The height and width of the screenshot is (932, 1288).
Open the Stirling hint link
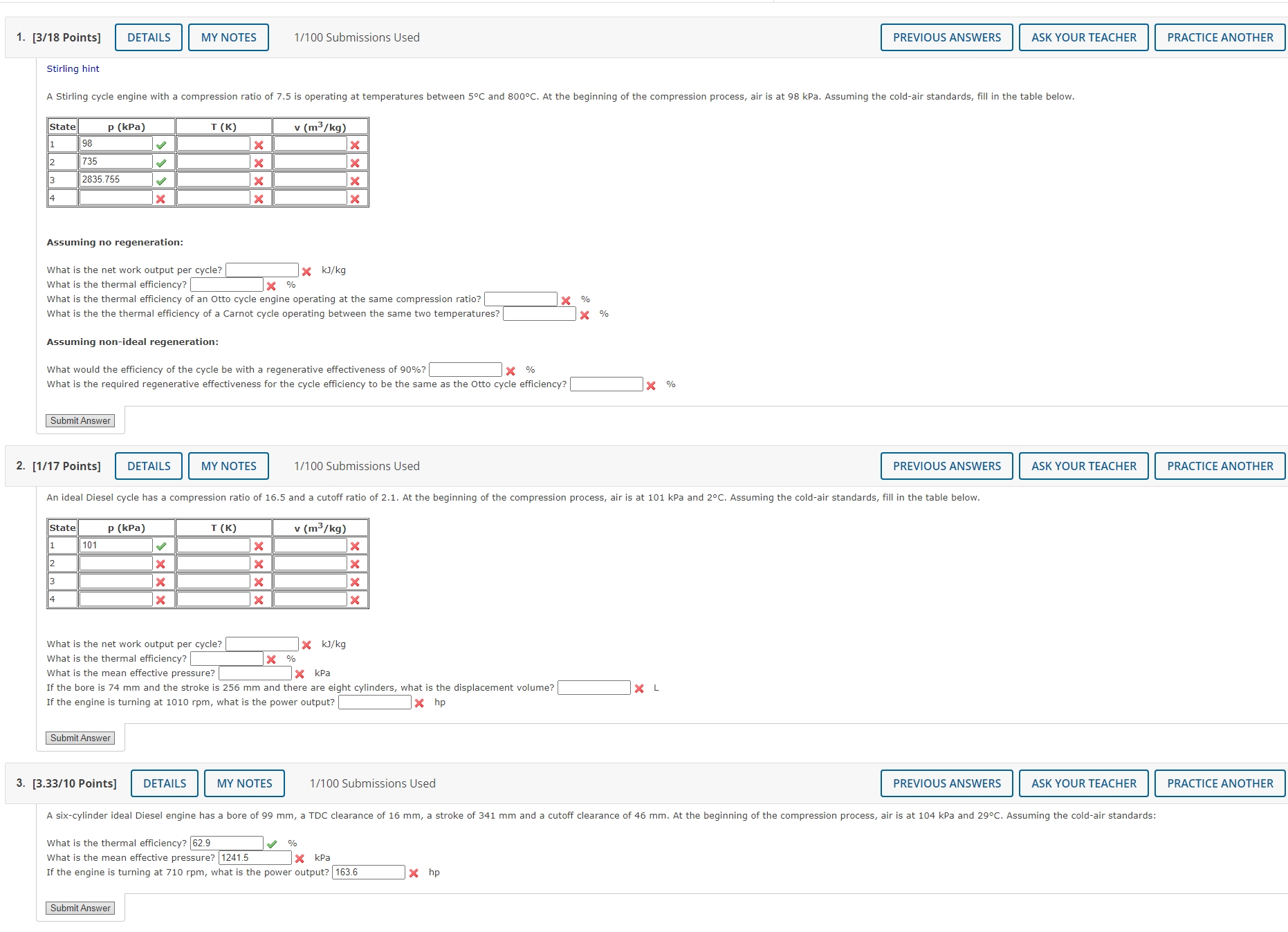73,68
